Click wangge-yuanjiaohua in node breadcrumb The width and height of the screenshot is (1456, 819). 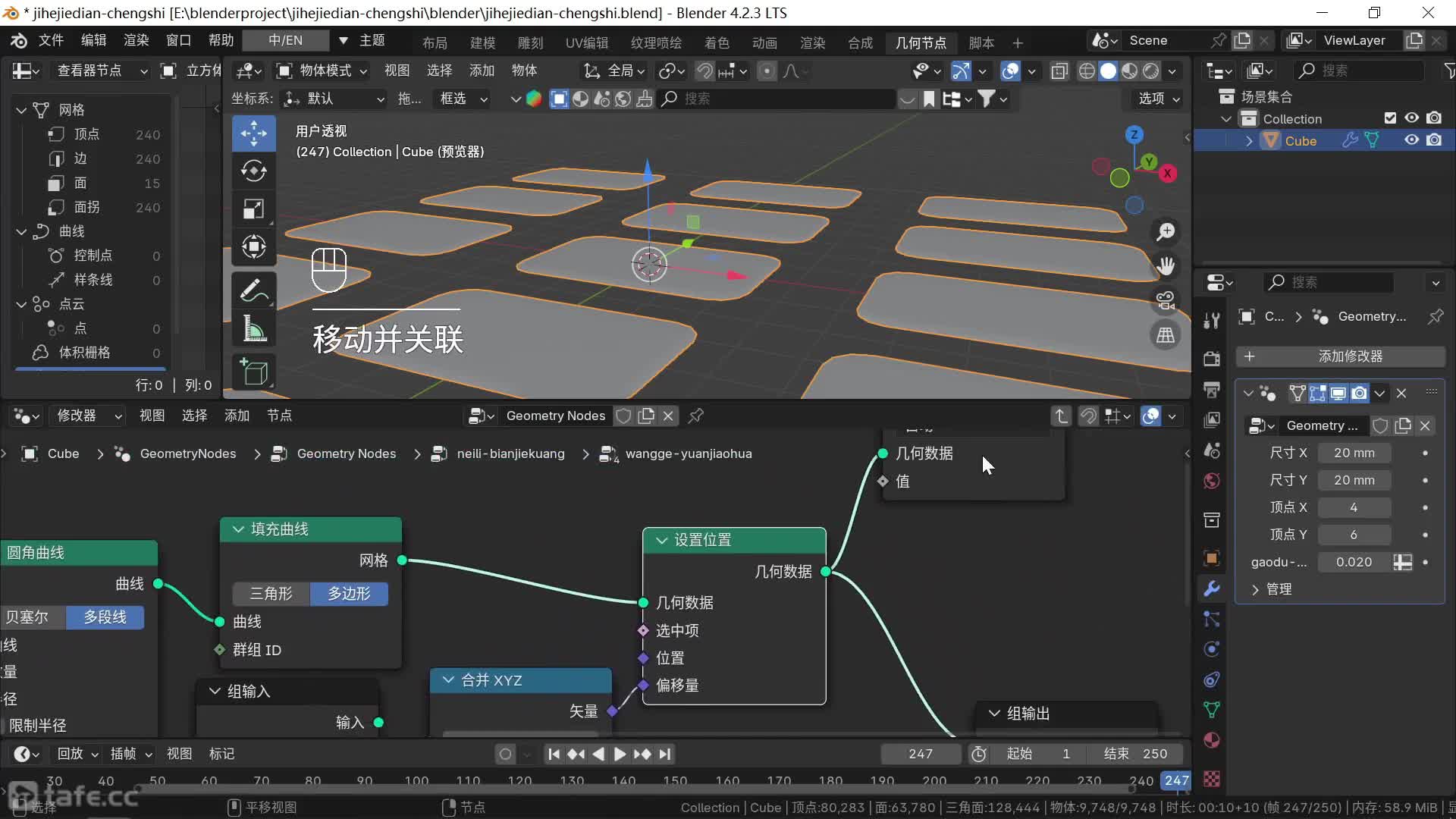click(x=688, y=453)
